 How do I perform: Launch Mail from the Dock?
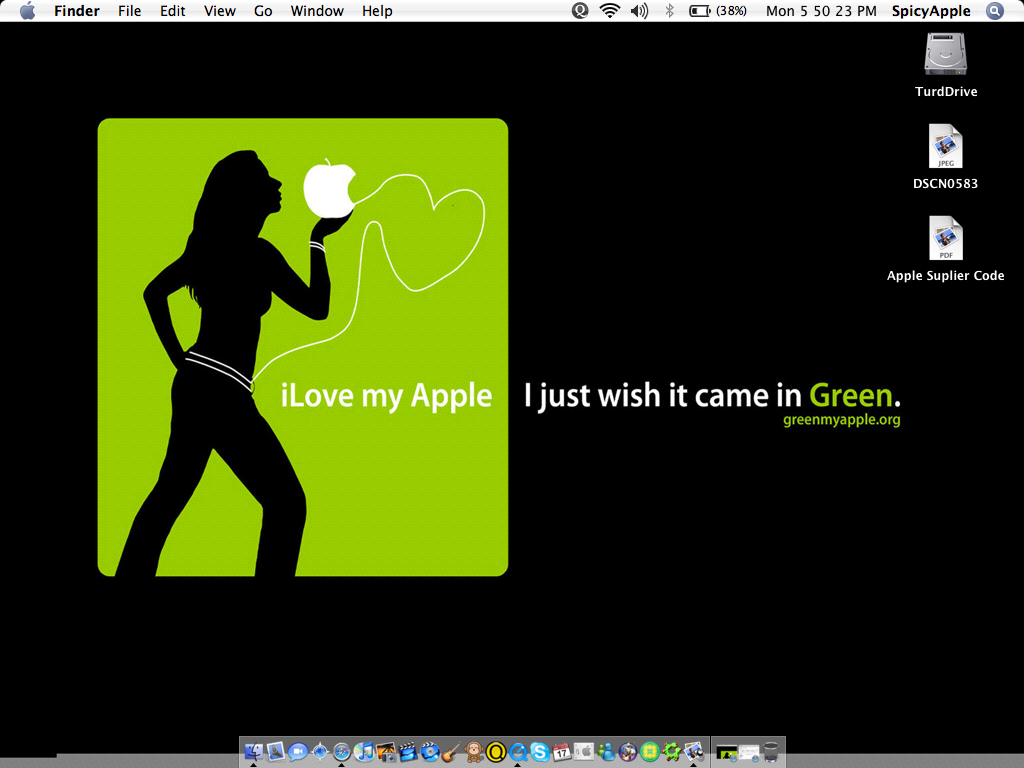pyautogui.click(x=276, y=752)
